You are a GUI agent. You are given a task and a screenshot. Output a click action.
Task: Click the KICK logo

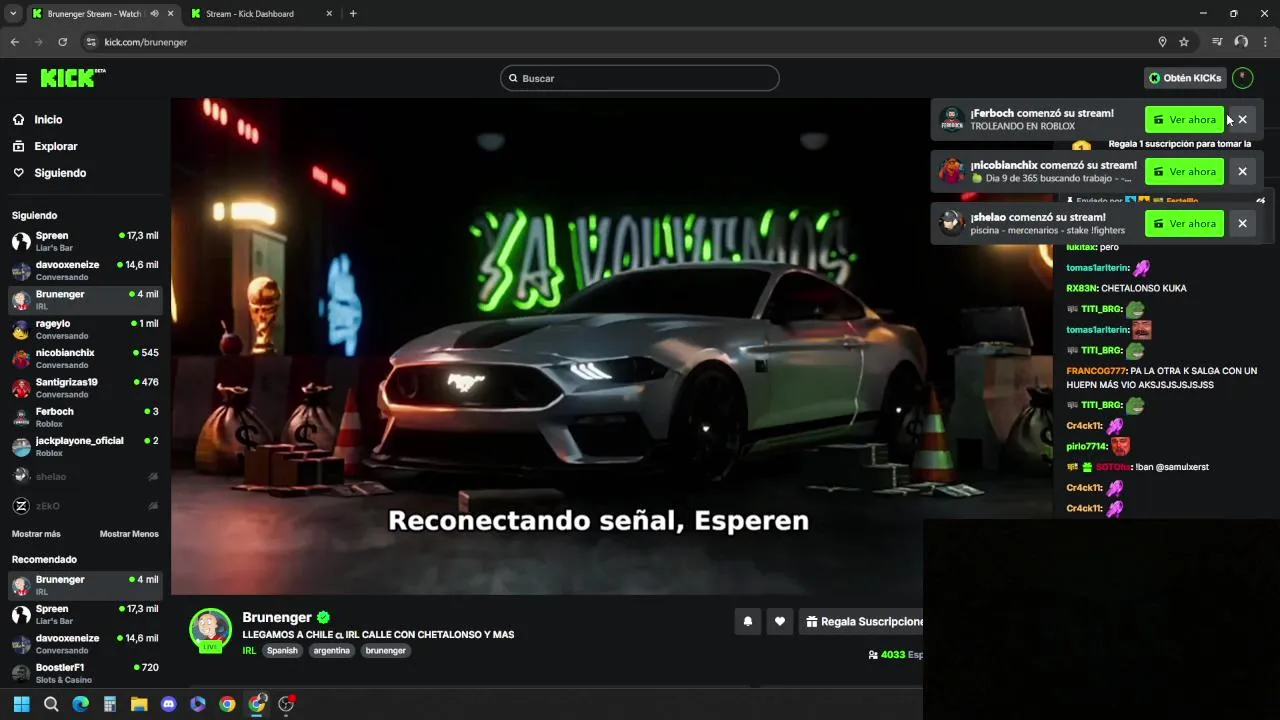[73, 78]
